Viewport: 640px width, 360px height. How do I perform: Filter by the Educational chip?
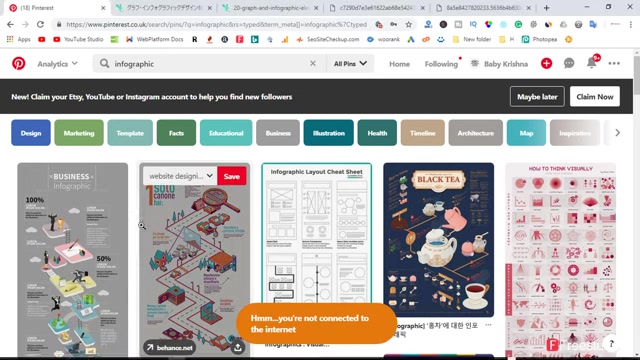tap(226, 133)
